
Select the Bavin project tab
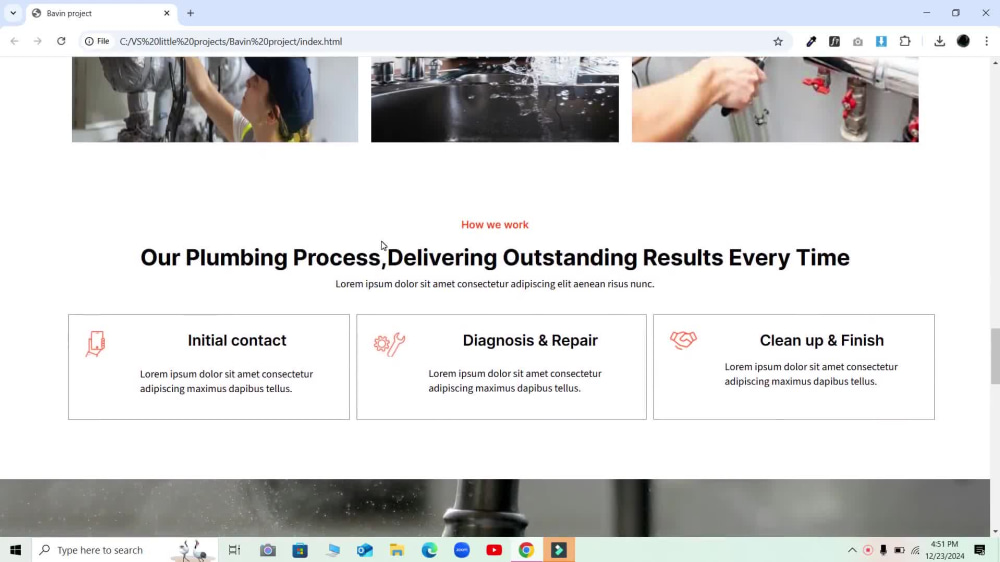click(101, 13)
